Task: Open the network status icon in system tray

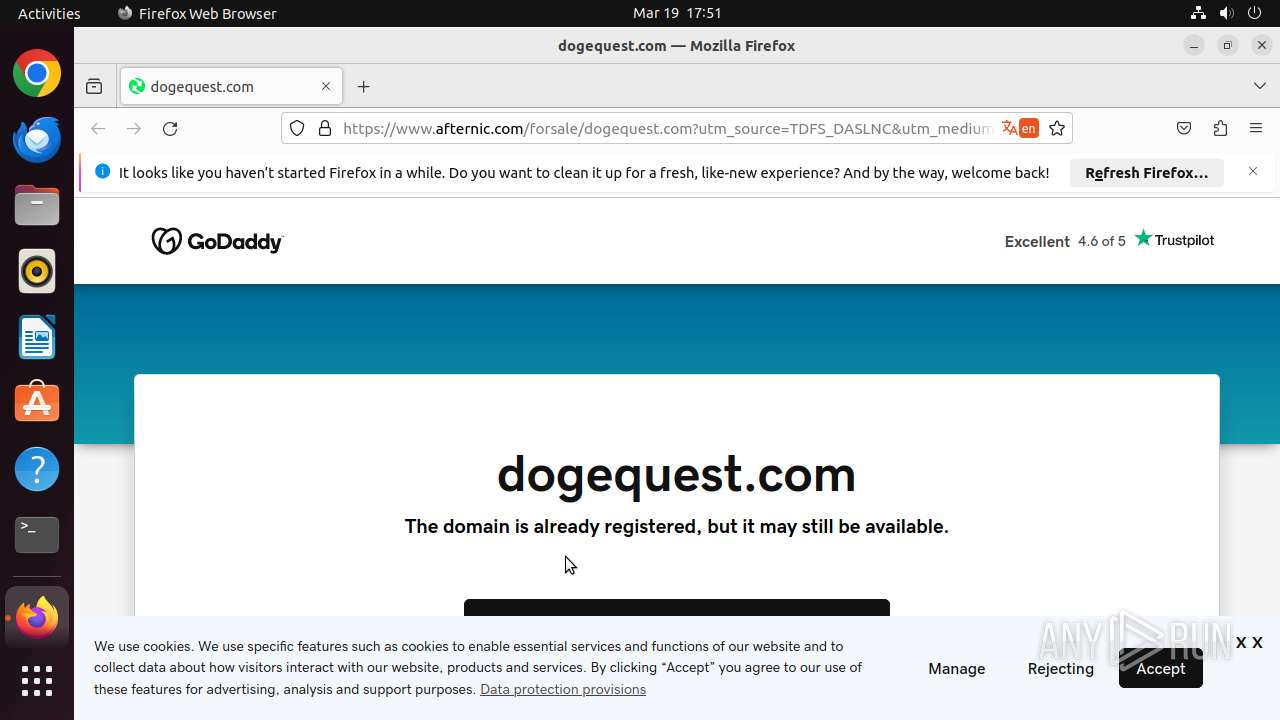Action: pos(1198,13)
